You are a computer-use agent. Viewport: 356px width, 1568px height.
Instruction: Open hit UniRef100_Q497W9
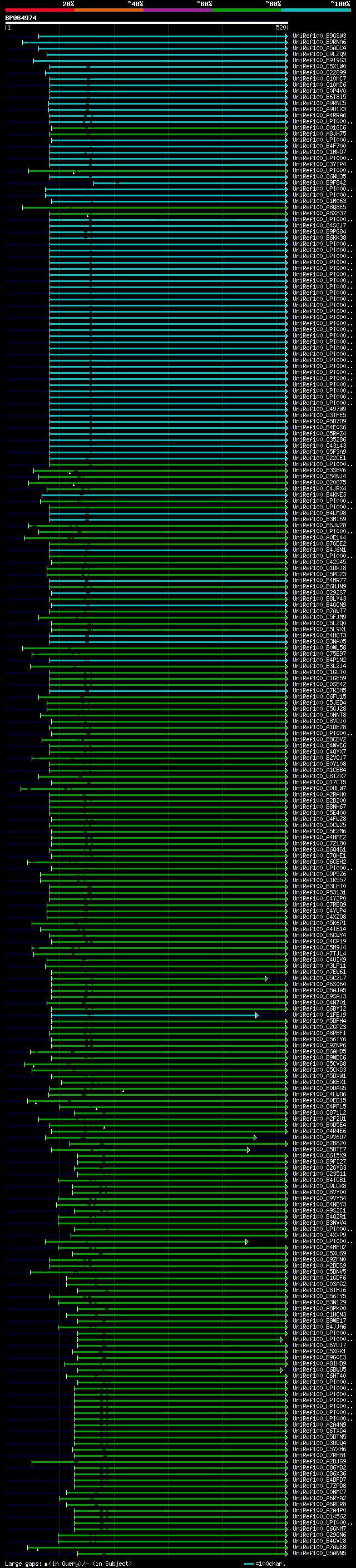pos(319,409)
